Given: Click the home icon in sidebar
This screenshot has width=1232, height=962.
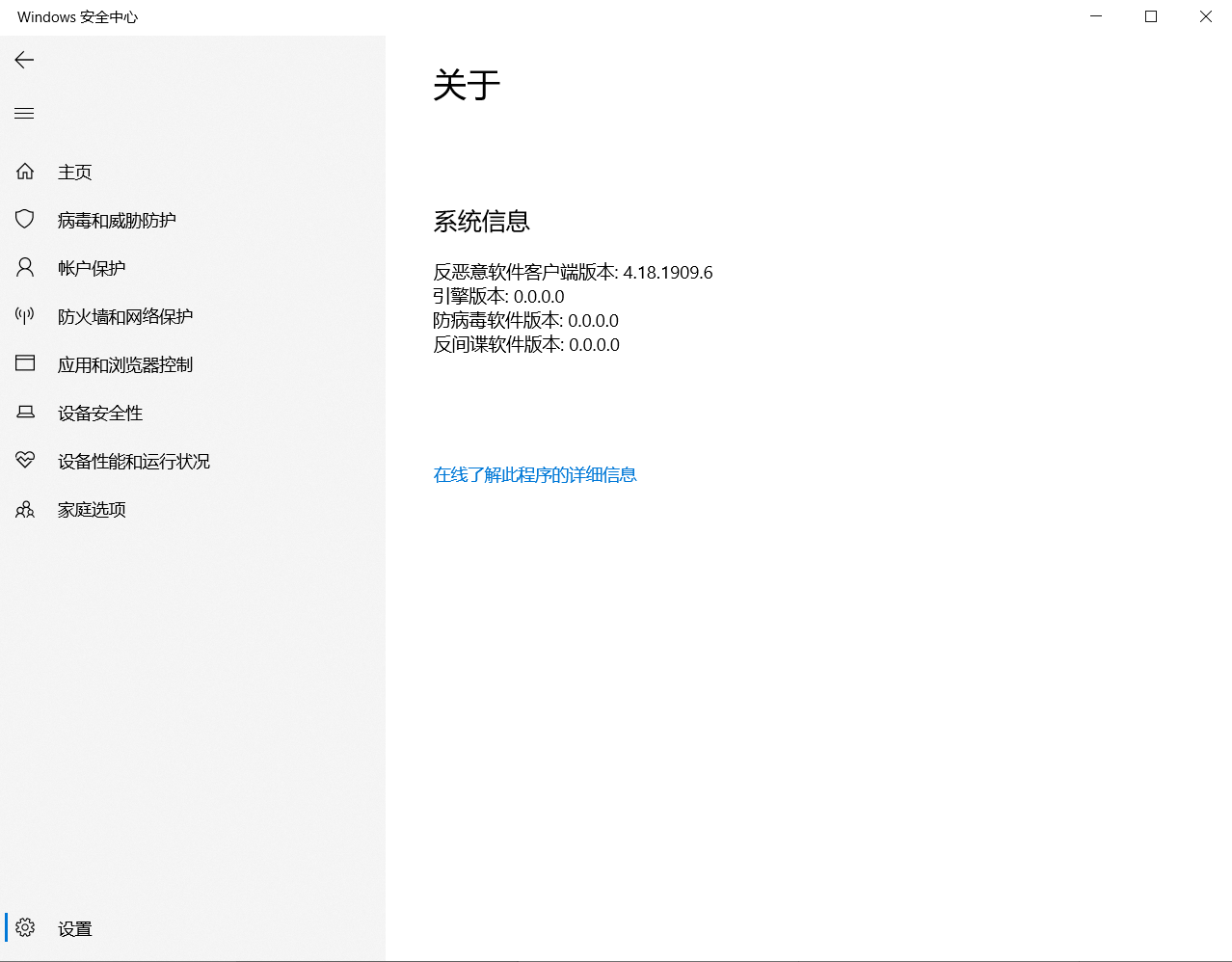Looking at the screenshot, I should (x=25, y=172).
